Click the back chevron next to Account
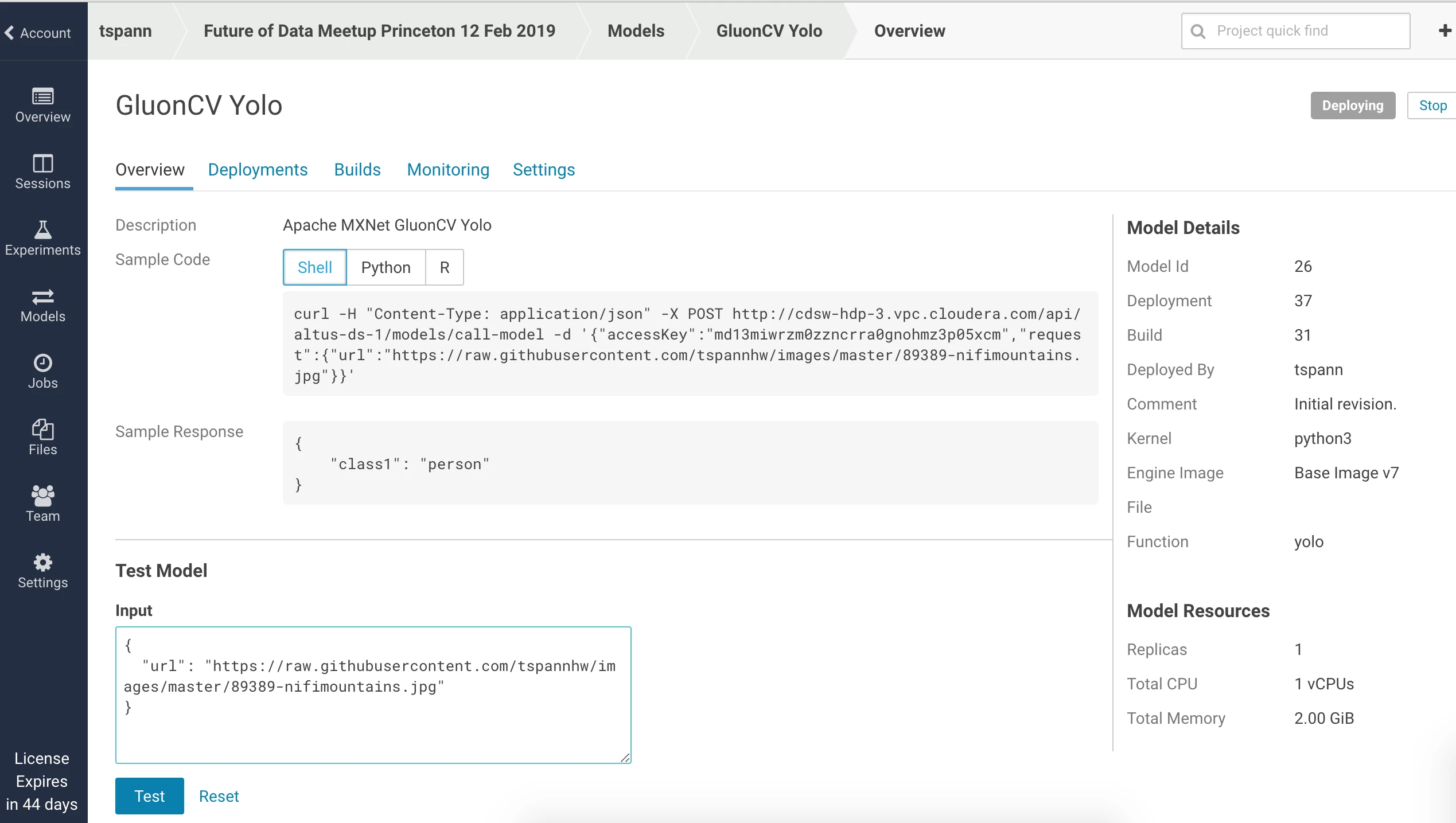Screen dimensions: 1456x823 tap(9, 33)
